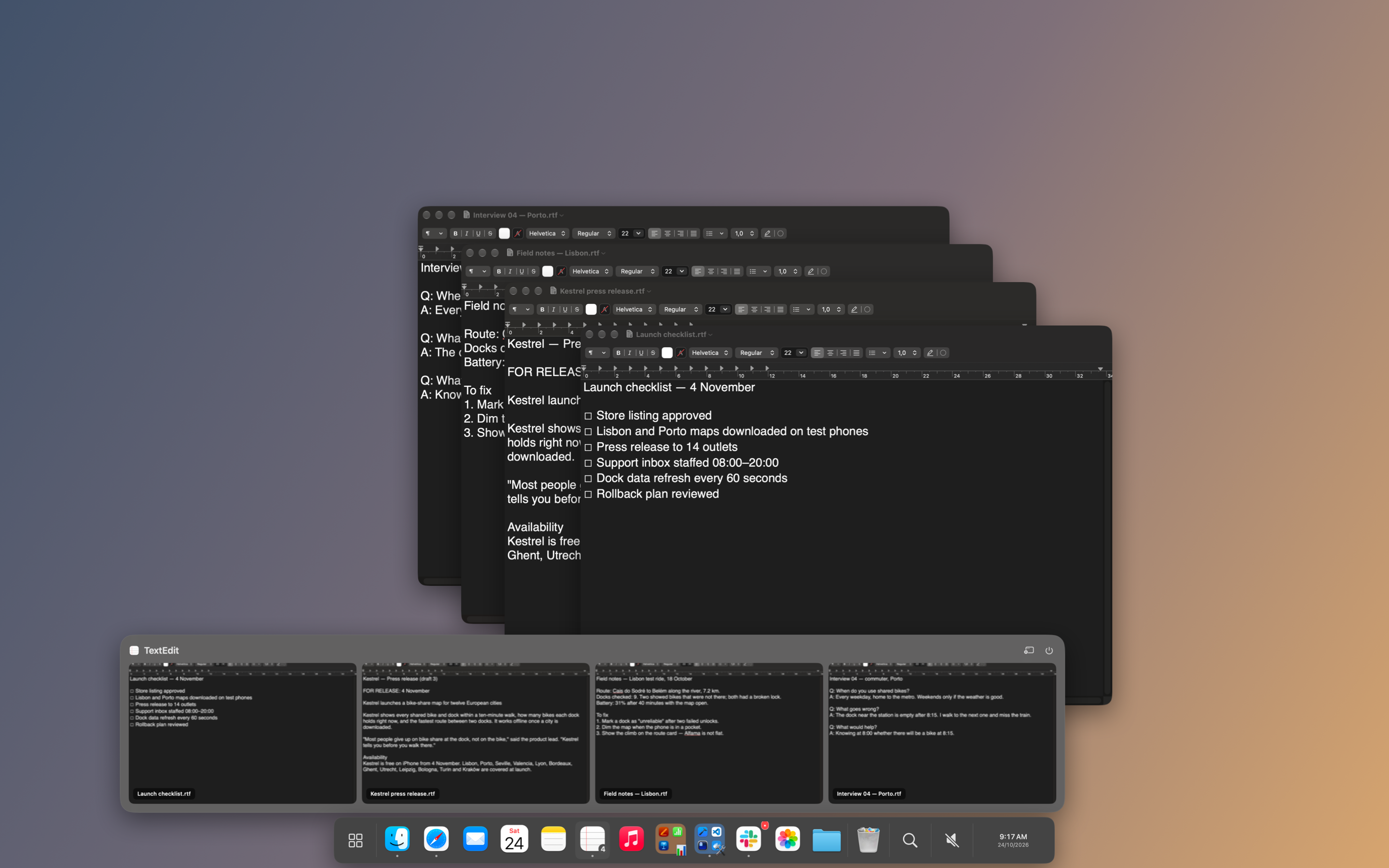The height and width of the screenshot is (868, 1389).
Task: Open Helvetica font popup in Interview 04 window
Action: tap(547, 233)
